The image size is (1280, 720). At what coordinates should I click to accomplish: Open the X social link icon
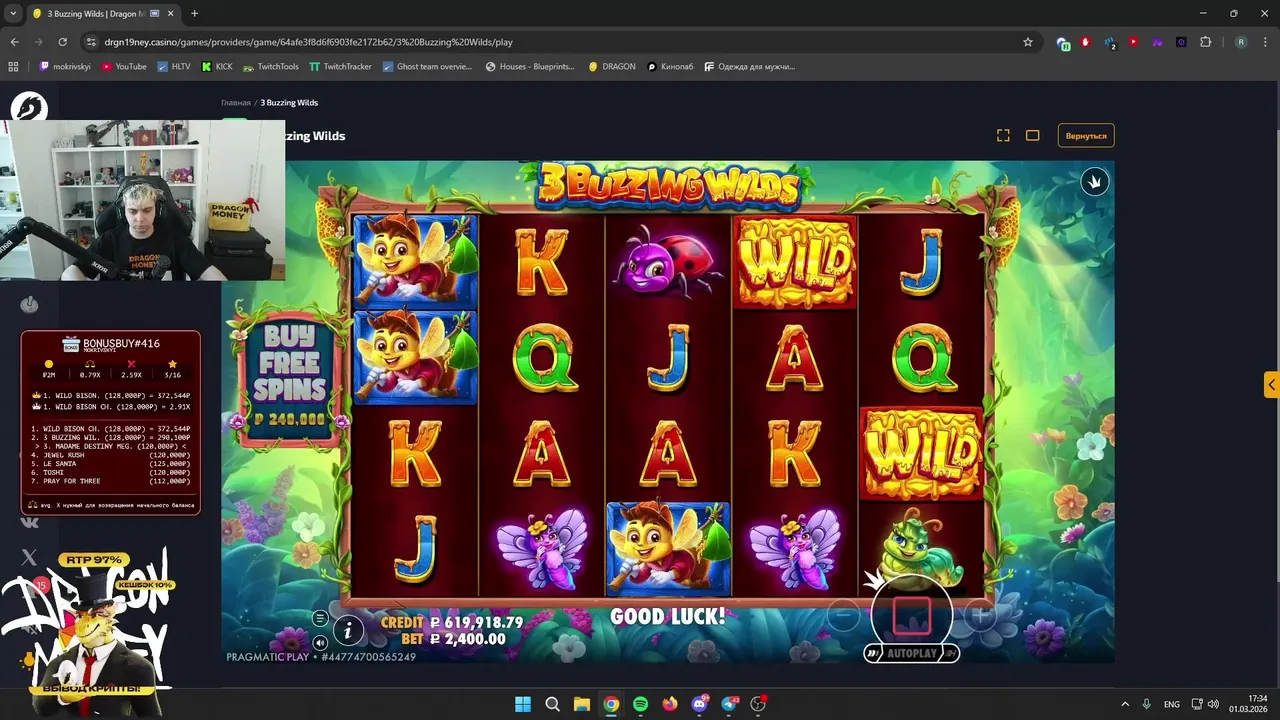(x=29, y=557)
